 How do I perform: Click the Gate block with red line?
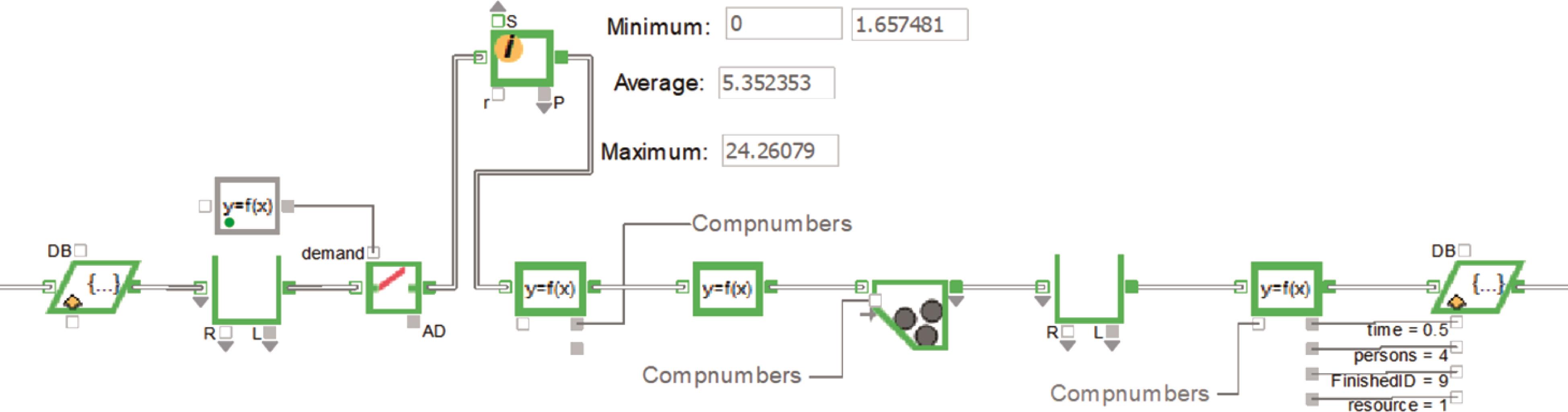(393, 286)
